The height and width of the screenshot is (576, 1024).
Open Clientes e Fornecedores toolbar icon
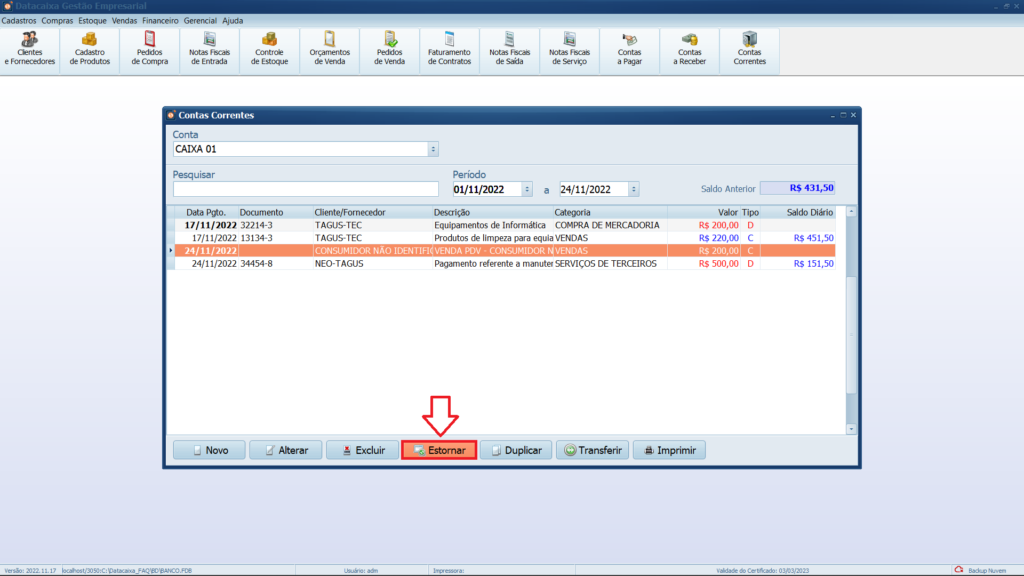click(30, 49)
